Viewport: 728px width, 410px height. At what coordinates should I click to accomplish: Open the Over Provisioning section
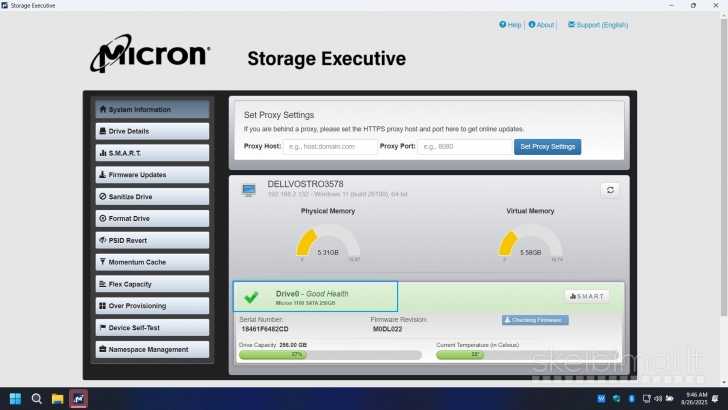[x=152, y=306]
